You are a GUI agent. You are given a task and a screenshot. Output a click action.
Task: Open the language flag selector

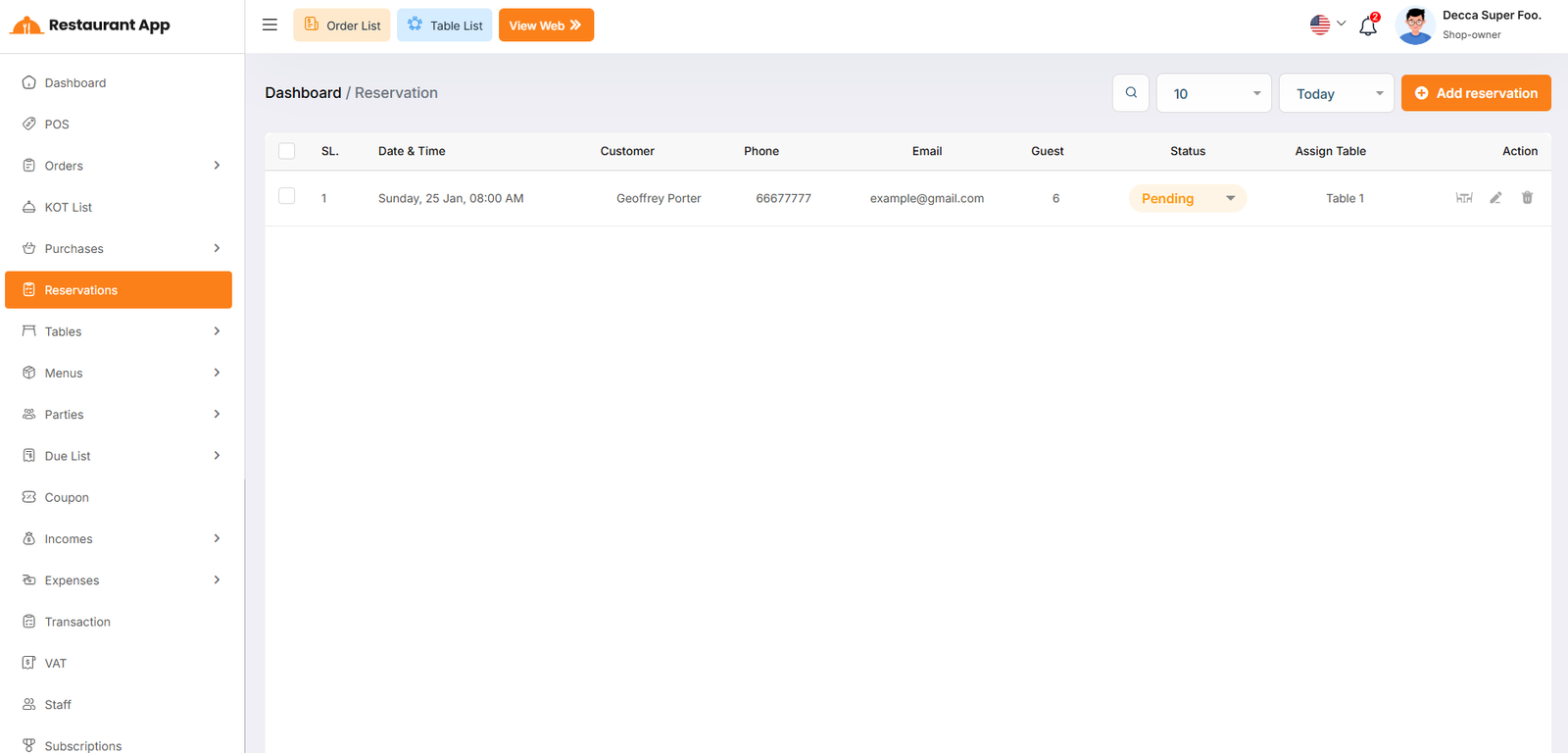(1327, 25)
